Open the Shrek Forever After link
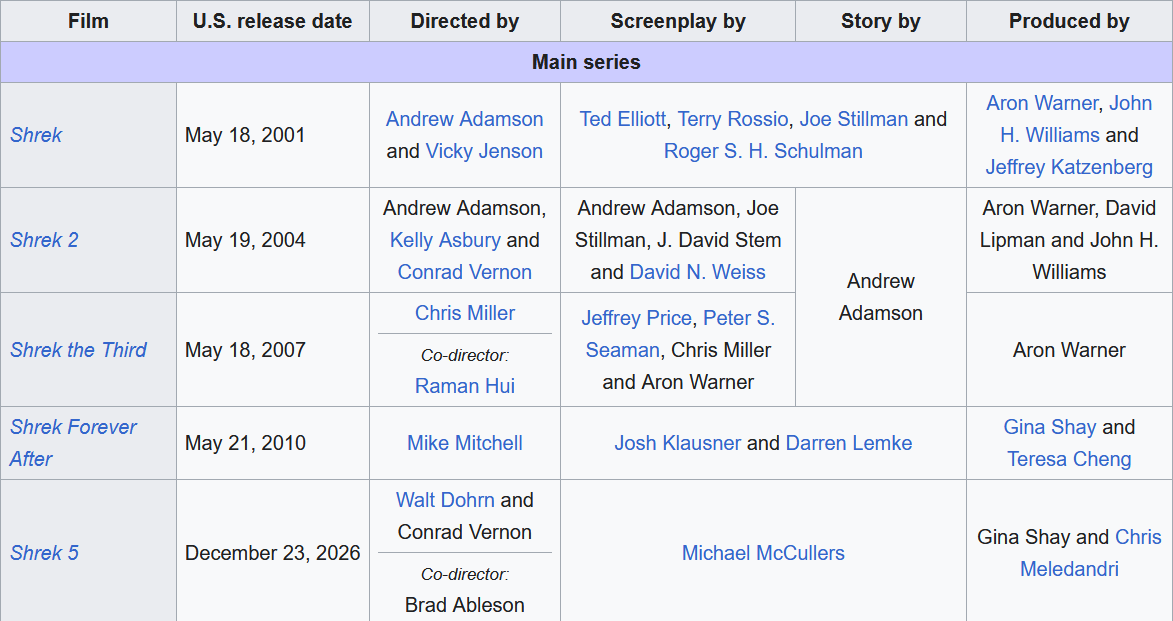The width and height of the screenshot is (1173, 621). pos(73,443)
